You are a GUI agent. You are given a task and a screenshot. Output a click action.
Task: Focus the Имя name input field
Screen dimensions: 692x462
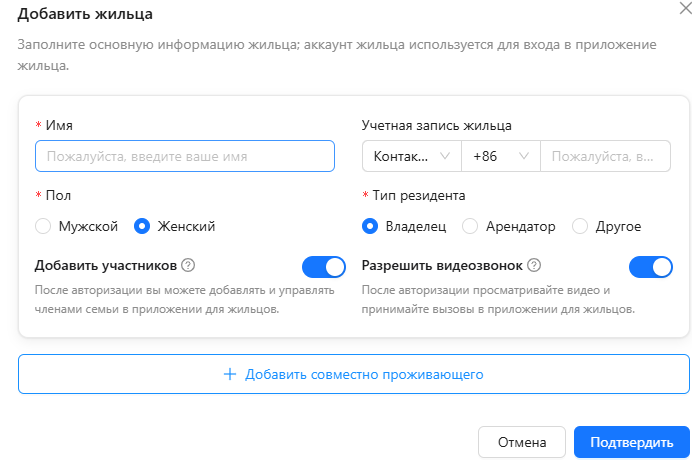(185, 156)
